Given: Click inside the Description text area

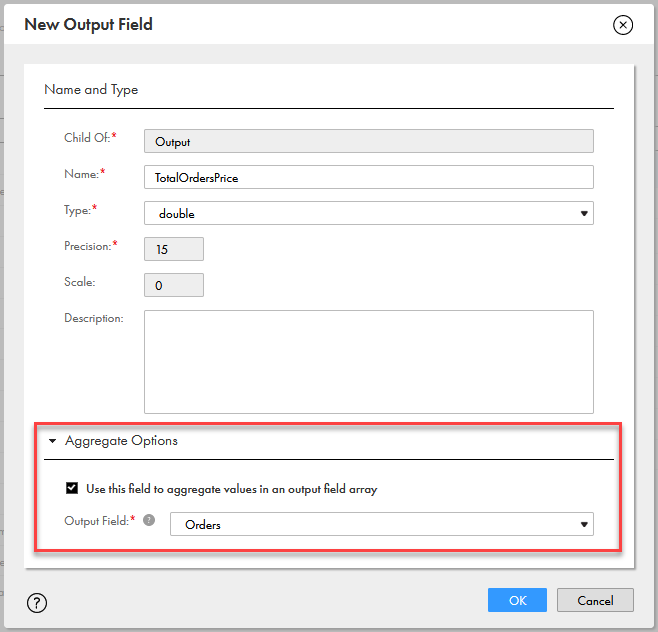Looking at the screenshot, I should [368, 362].
